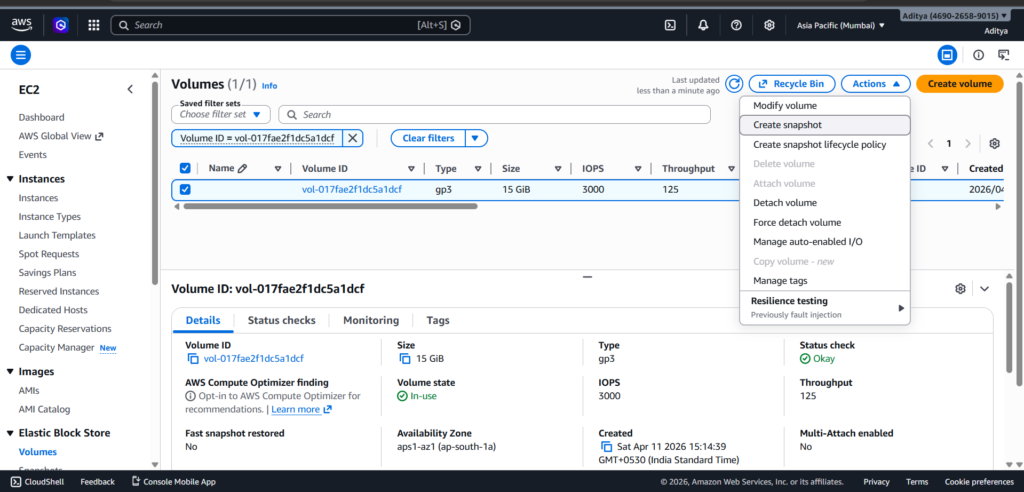Open the Asia Pacific (Mumbai) region dropdown
The image size is (1024, 492).
click(x=841, y=25)
